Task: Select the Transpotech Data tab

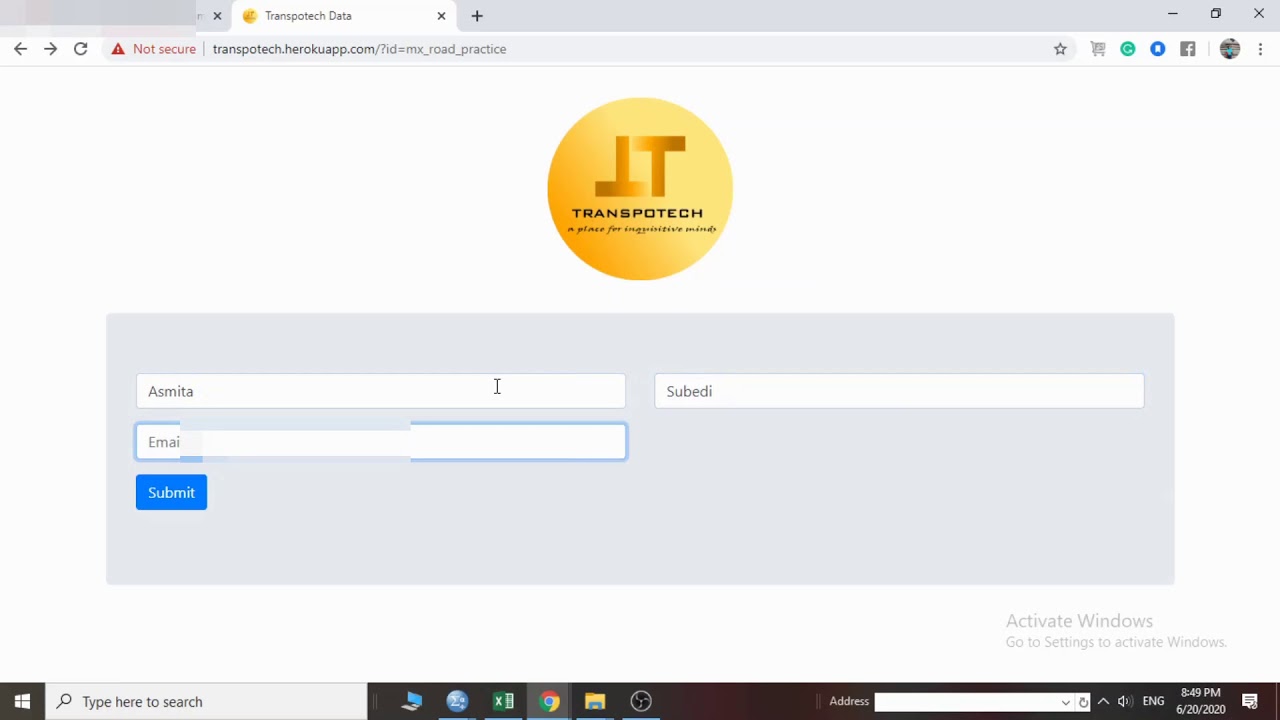Action: click(343, 16)
